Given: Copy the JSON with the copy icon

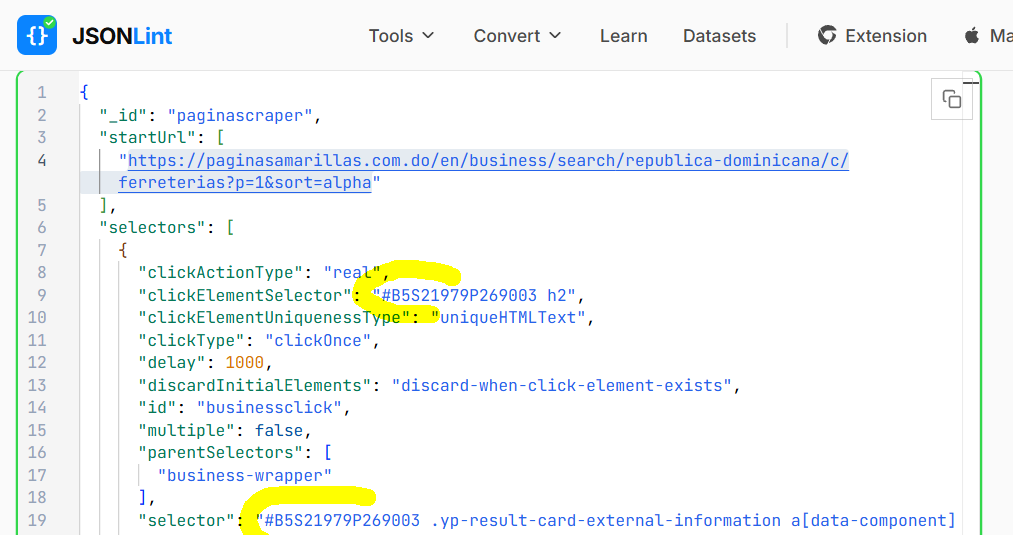Looking at the screenshot, I should (951, 99).
